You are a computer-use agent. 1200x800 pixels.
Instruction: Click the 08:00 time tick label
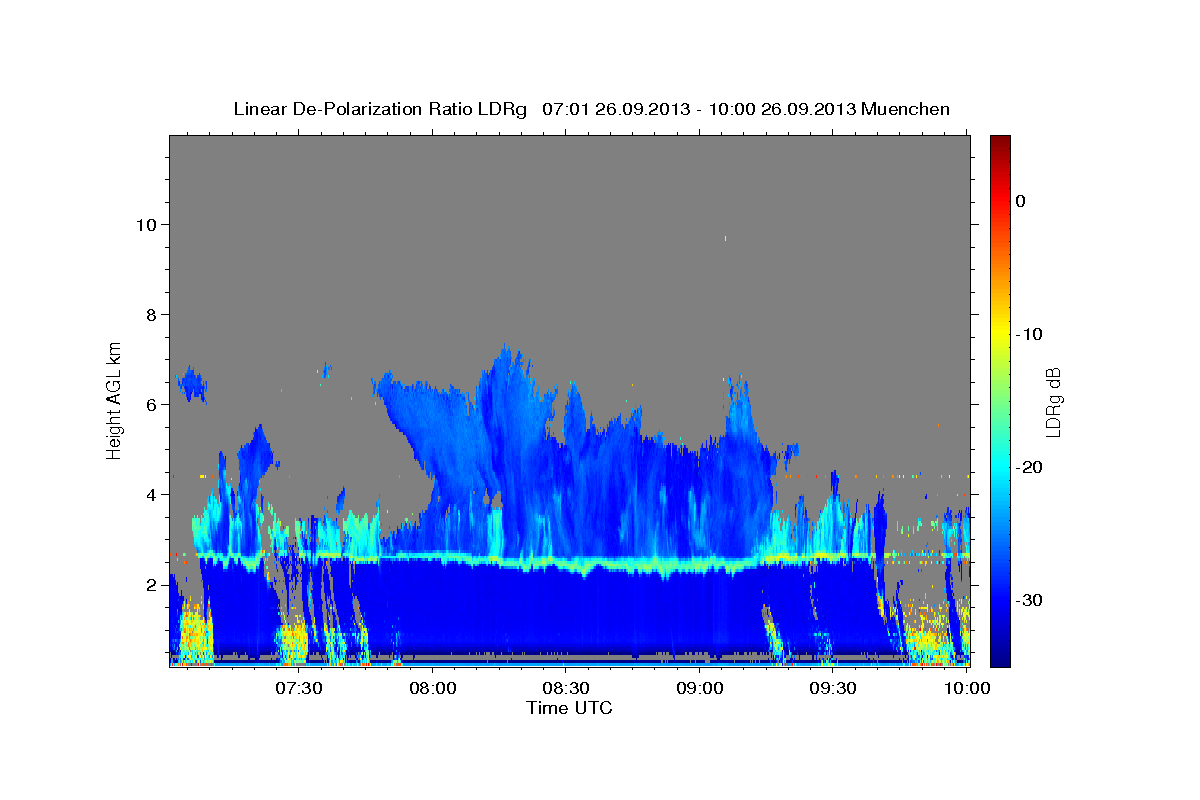(x=433, y=689)
